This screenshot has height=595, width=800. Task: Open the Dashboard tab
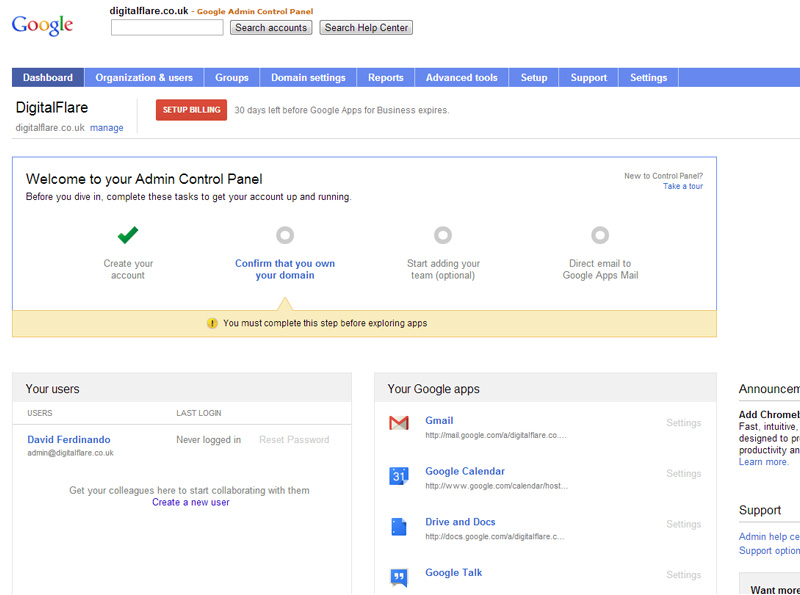click(48, 78)
